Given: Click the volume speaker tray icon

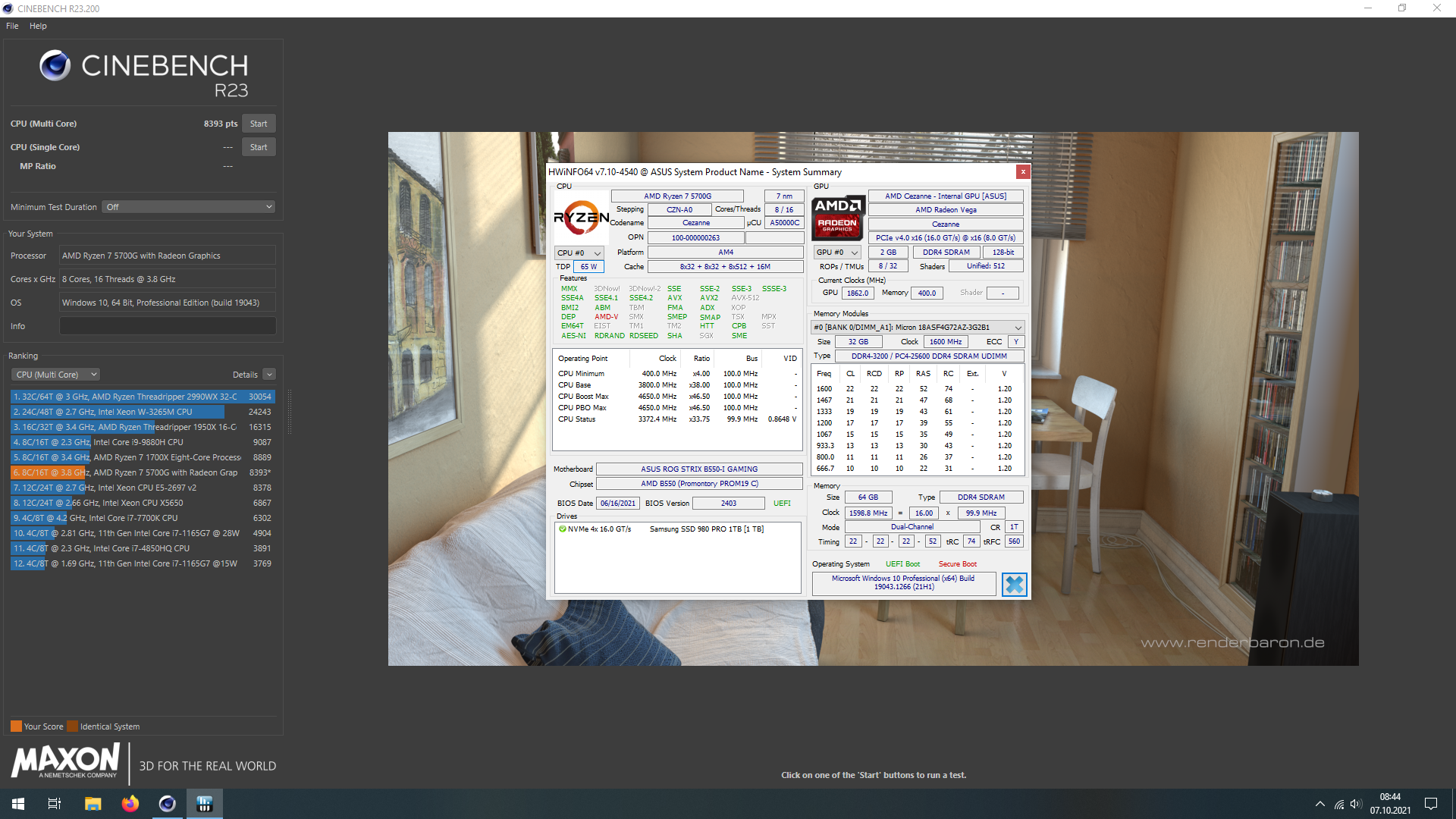Looking at the screenshot, I should coord(1355,804).
